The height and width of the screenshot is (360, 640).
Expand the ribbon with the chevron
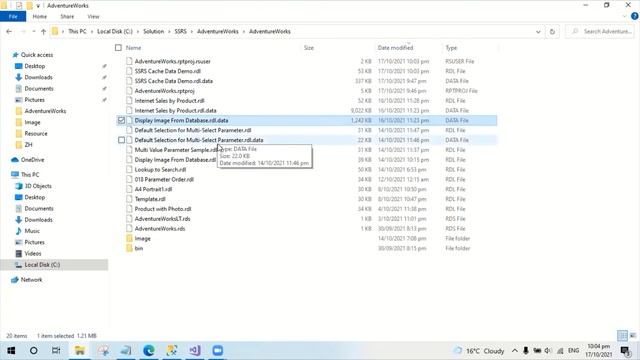[x=624, y=16]
